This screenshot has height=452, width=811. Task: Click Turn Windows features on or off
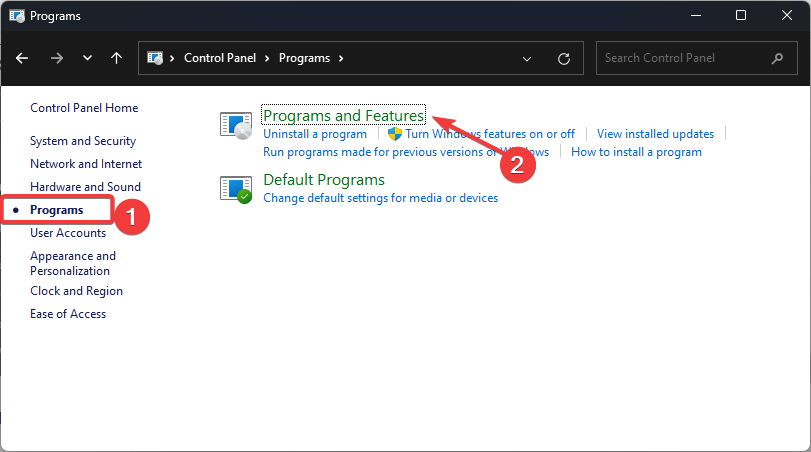(x=490, y=134)
